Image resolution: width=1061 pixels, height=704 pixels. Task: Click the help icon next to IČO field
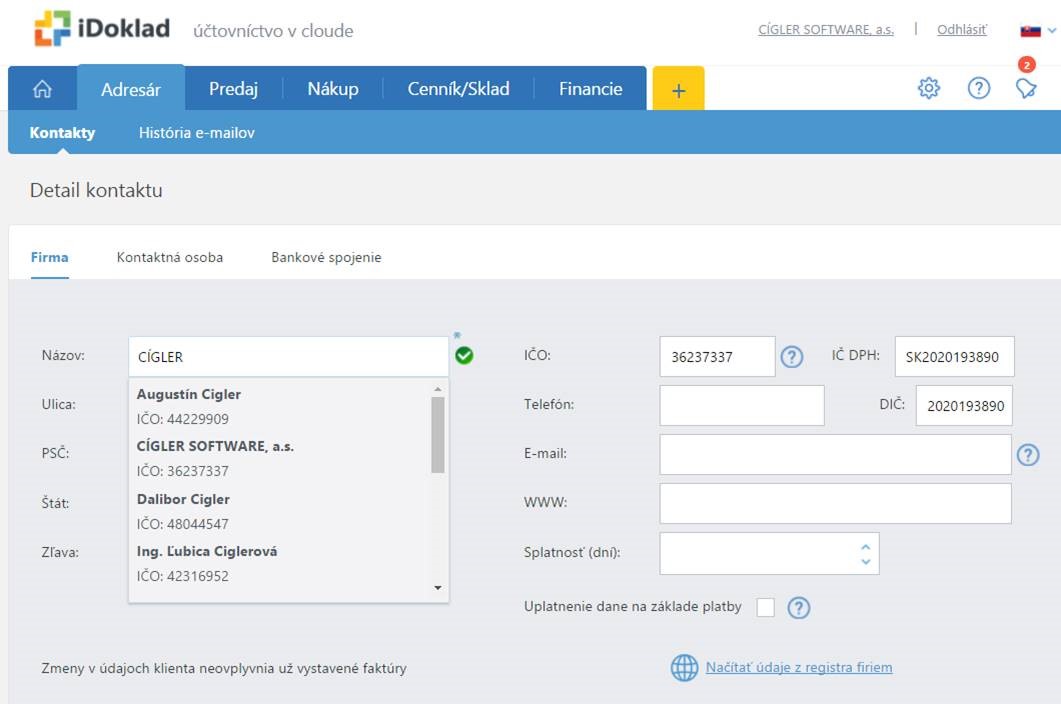tap(792, 357)
